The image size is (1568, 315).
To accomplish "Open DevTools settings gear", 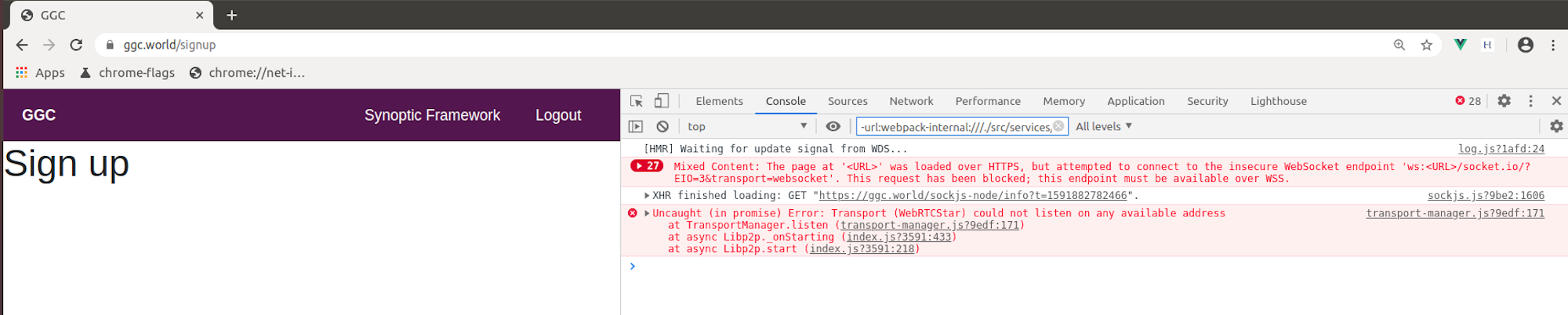I will [1504, 101].
